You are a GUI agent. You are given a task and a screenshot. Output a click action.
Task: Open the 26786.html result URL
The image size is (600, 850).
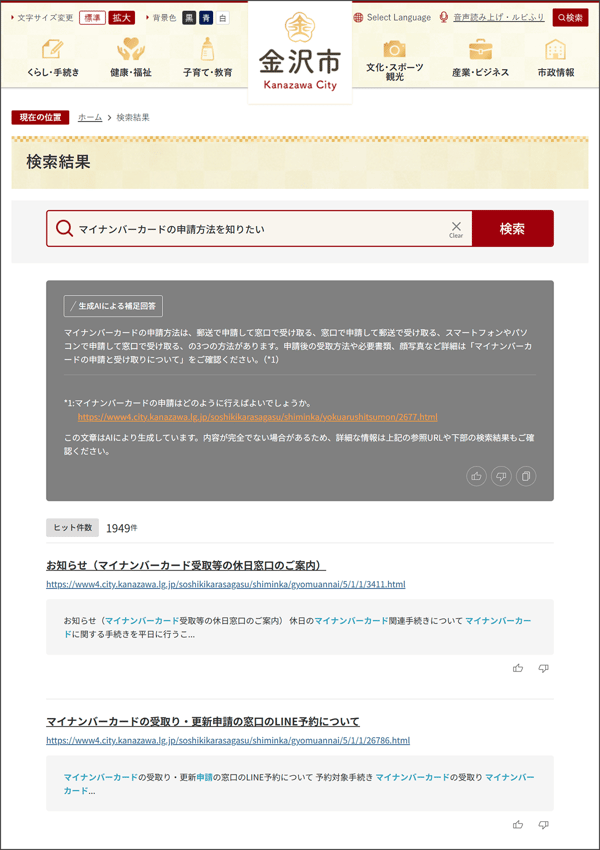pos(228,740)
